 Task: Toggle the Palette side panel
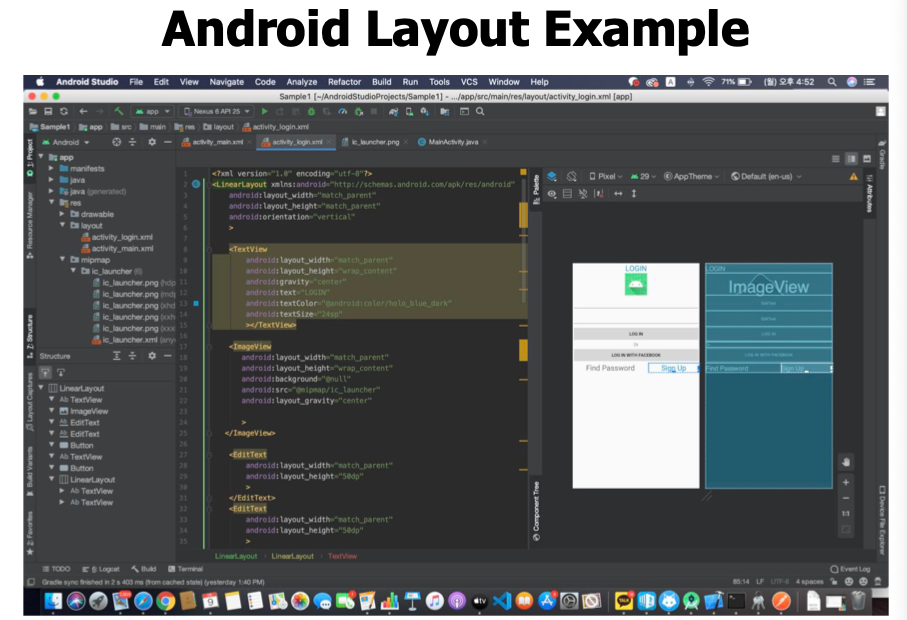click(536, 189)
